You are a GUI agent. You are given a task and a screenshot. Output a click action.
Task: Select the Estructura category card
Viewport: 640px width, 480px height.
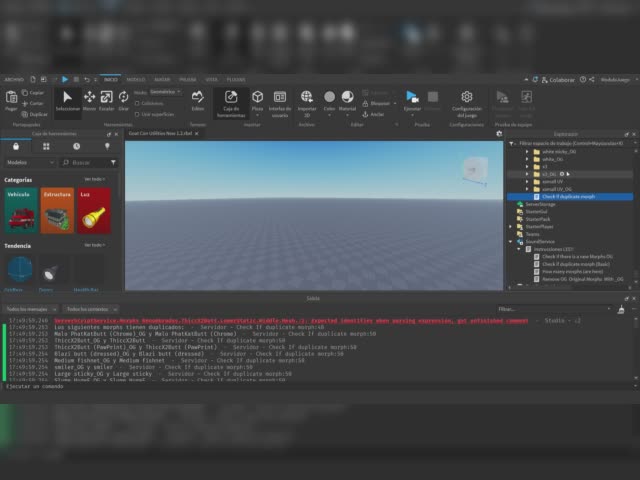(x=57, y=211)
